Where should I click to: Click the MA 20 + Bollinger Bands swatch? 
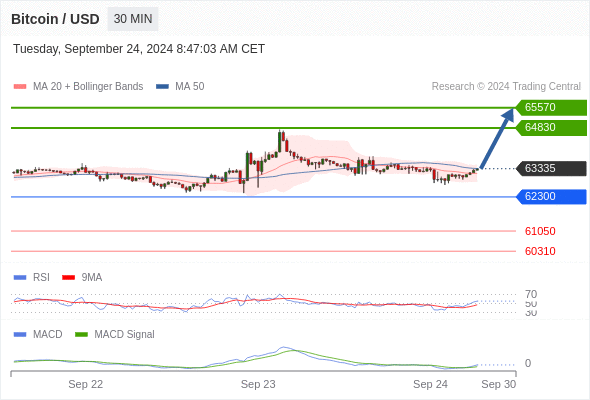pyautogui.click(x=20, y=87)
